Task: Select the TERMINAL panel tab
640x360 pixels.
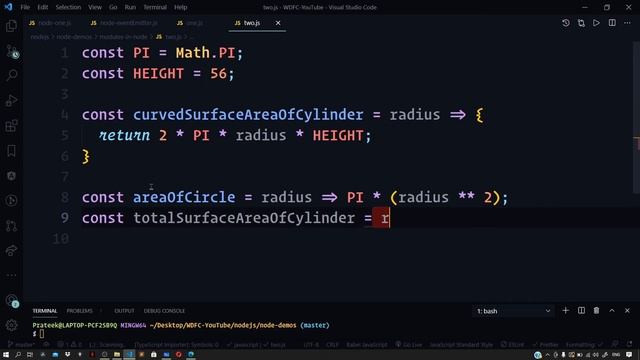Action: [x=45, y=311]
